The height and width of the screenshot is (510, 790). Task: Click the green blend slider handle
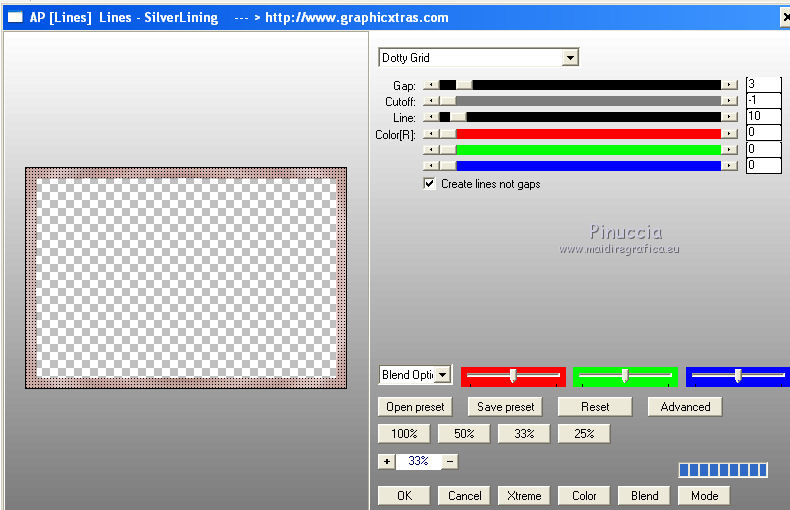click(625, 375)
